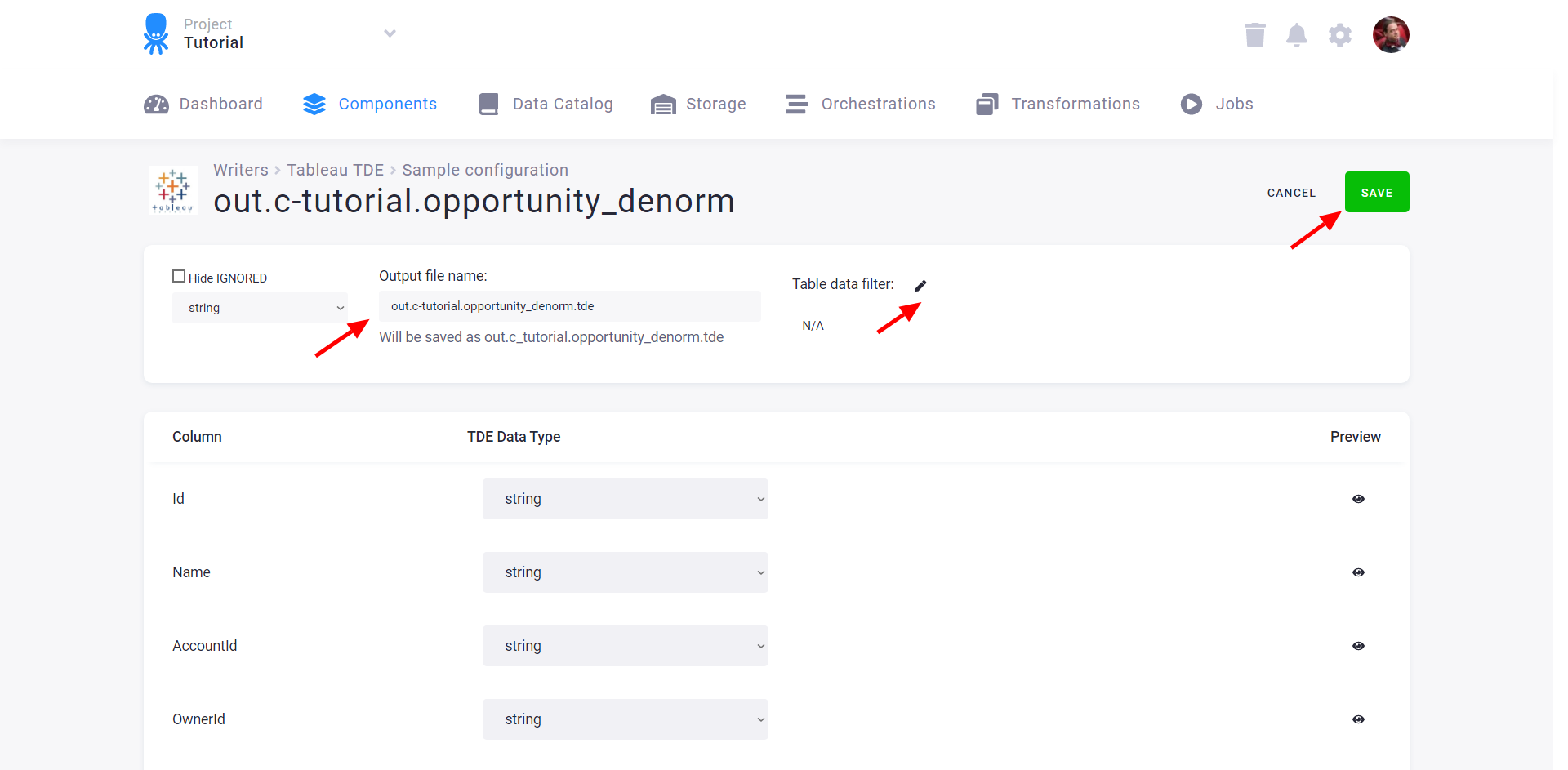
Task: Open the Jobs section
Action: tap(1217, 105)
